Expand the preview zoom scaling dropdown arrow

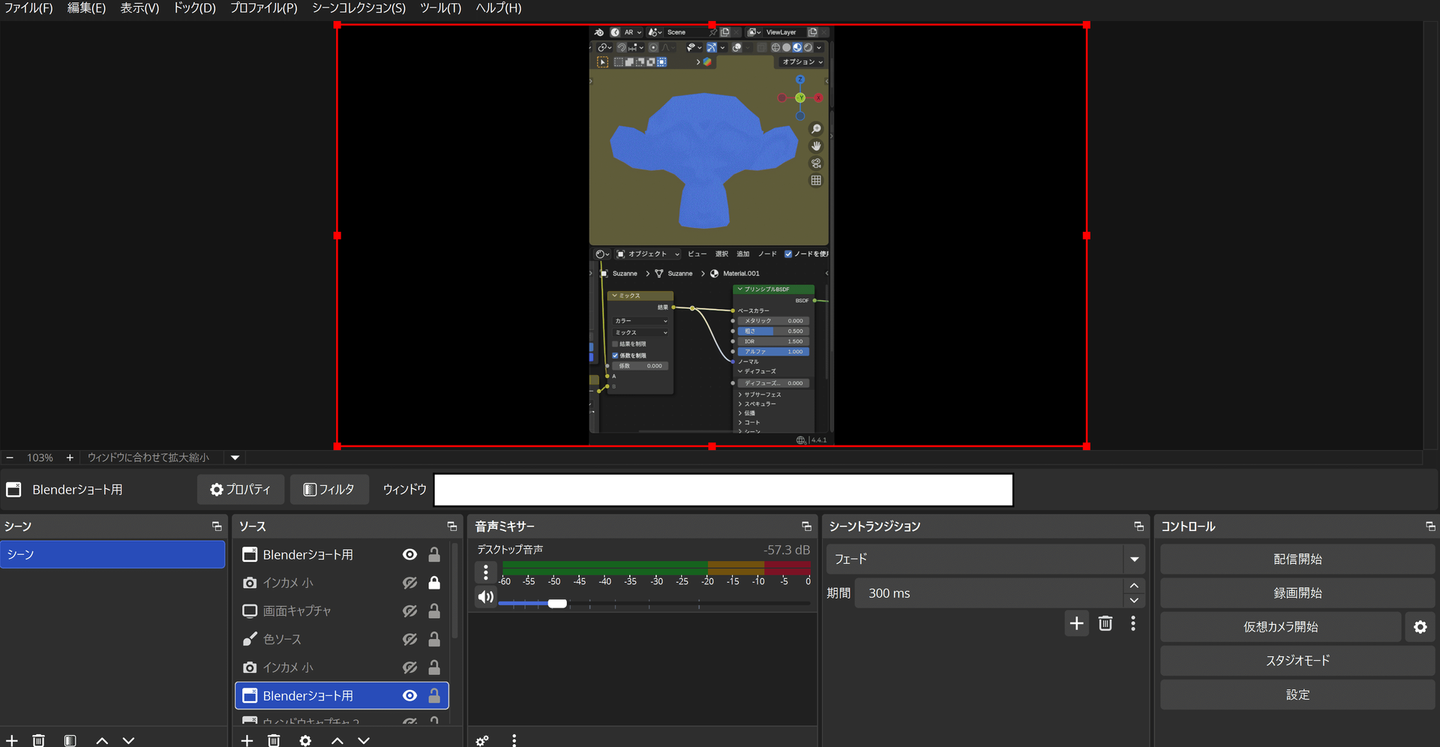point(235,458)
